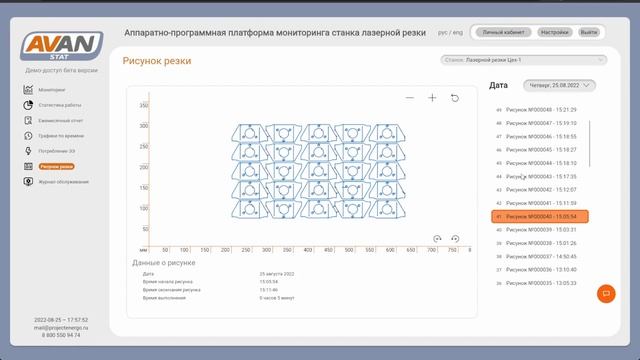Select Рисунок №000035 - 13:05:33
The width and height of the screenshot is (640, 360).
click(540, 283)
